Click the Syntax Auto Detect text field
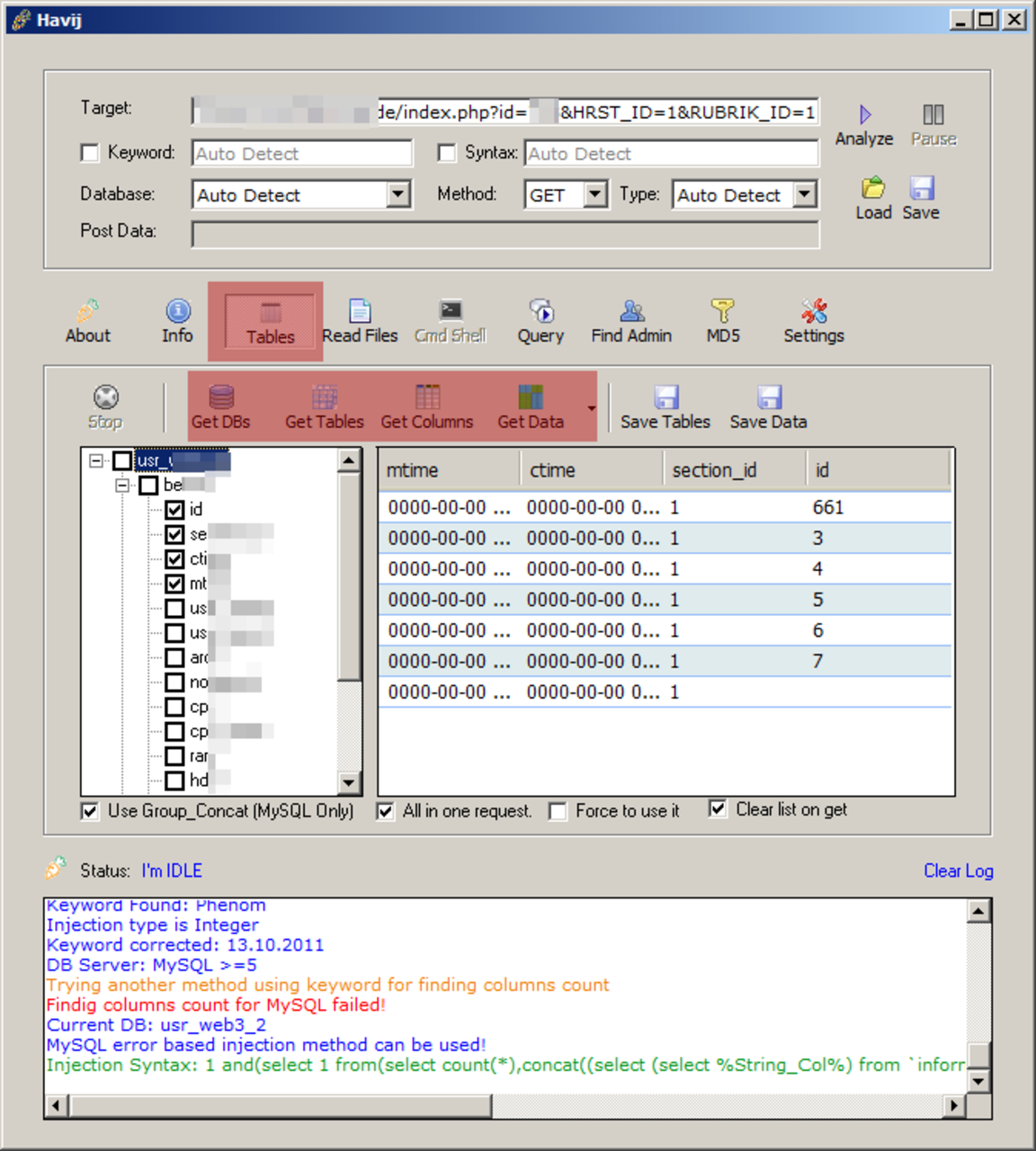The width and height of the screenshot is (1036, 1151). pyautogui.click(x=672, y=154)
